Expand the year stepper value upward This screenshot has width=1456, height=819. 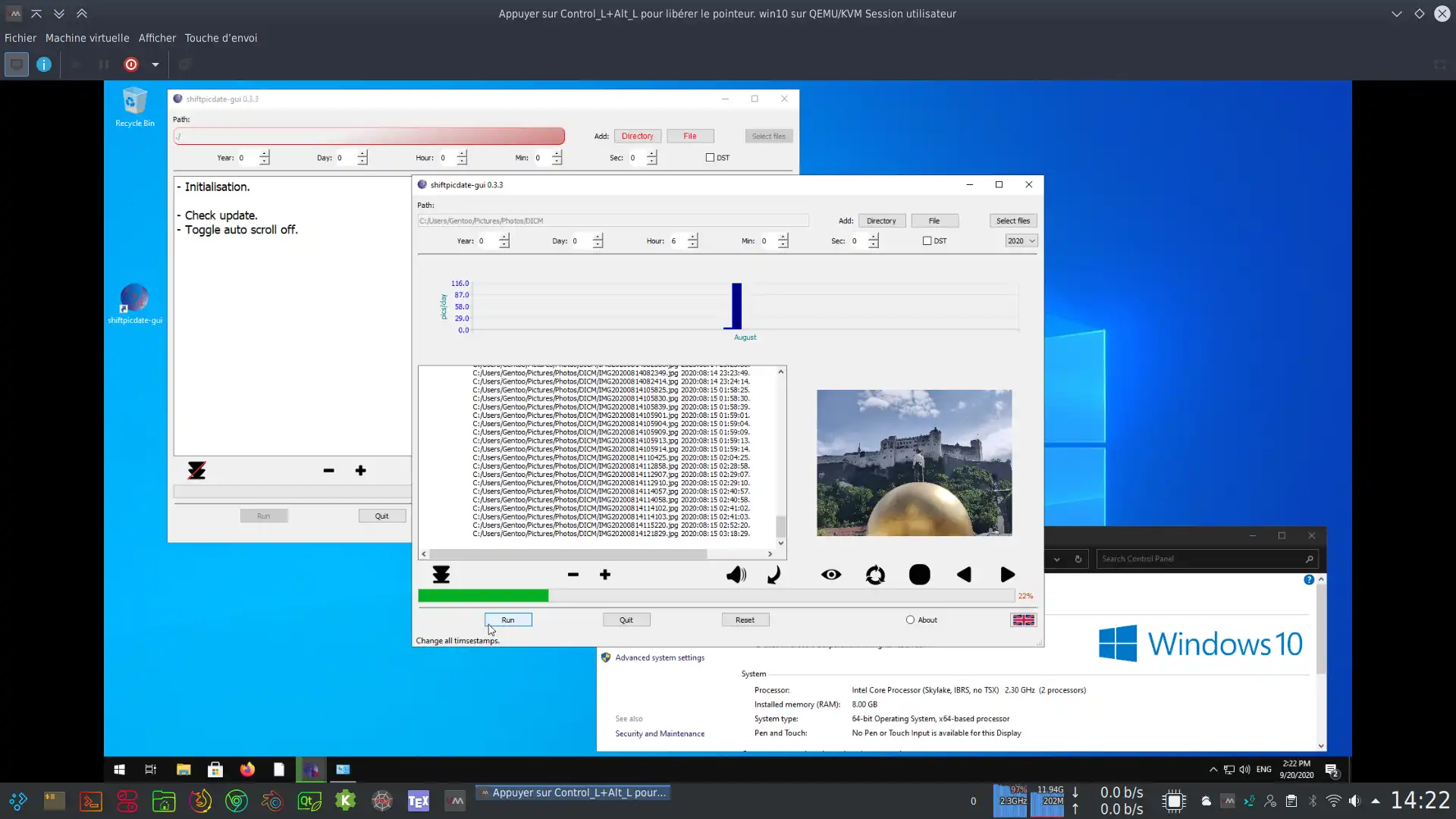[x=504, y=236]
